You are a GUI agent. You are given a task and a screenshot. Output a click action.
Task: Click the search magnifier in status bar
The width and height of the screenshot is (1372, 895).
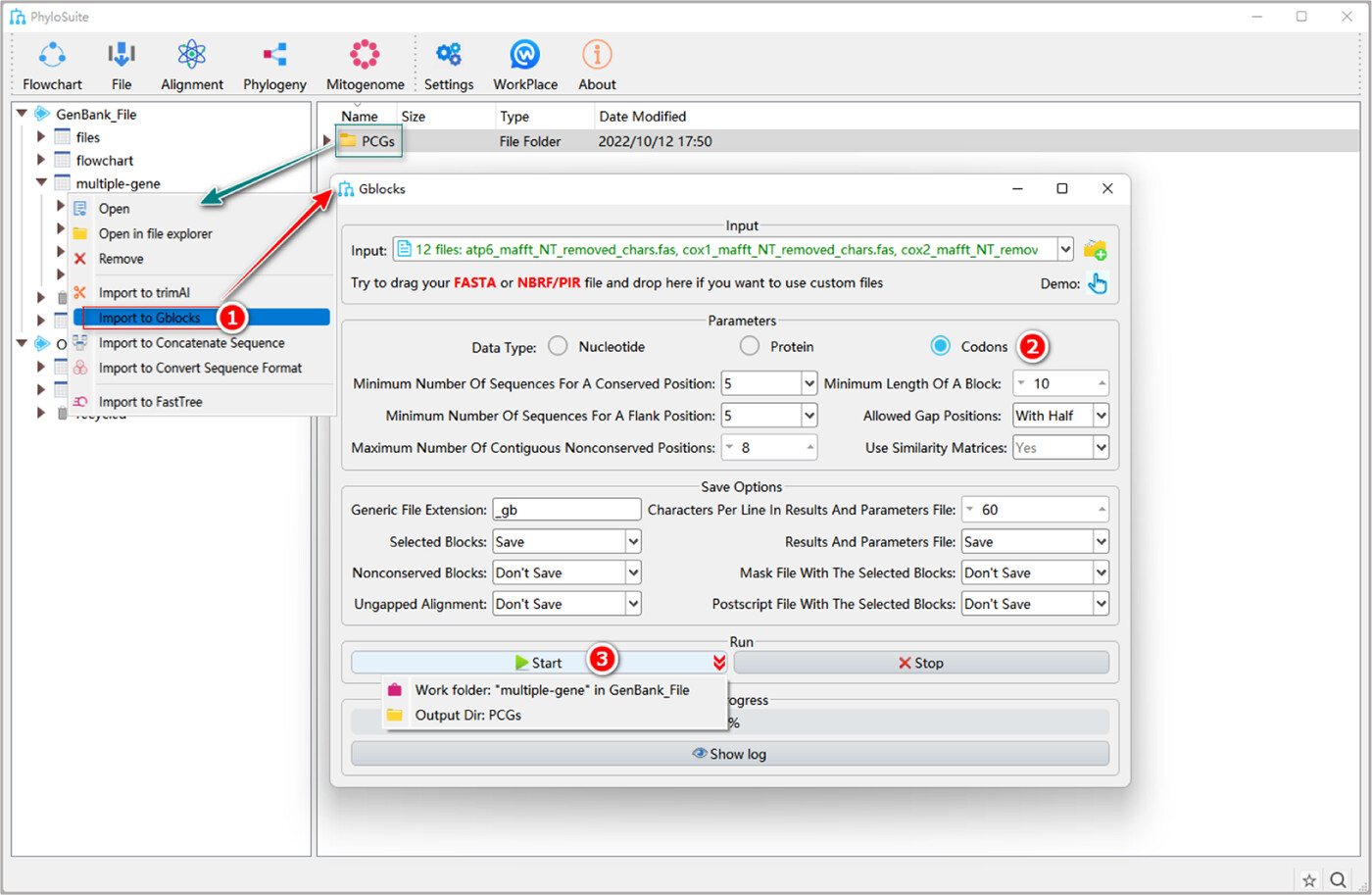[1339, 879]
